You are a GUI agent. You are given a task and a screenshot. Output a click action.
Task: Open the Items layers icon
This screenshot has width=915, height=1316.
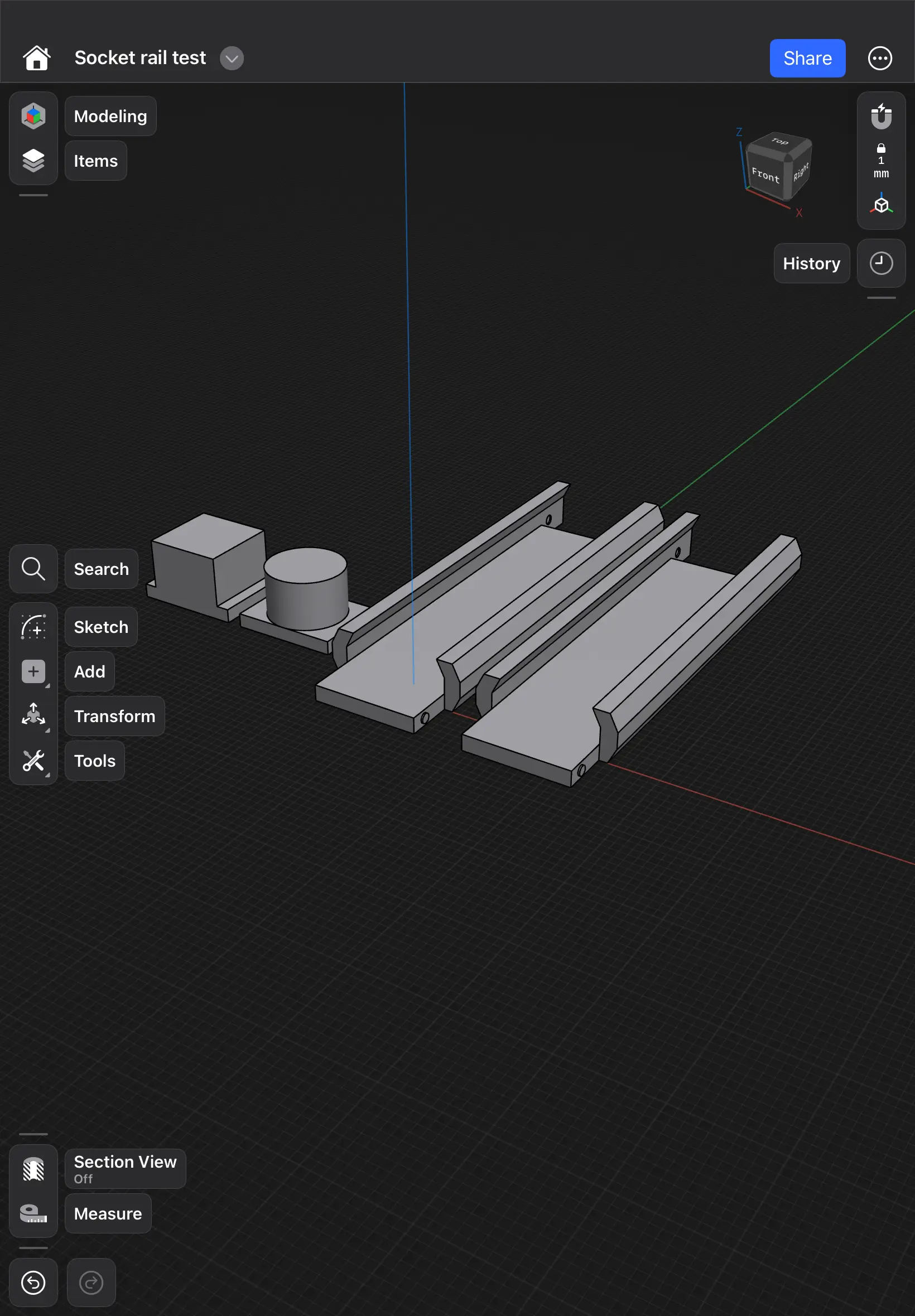pyautogui.click(x=33, y=161)
